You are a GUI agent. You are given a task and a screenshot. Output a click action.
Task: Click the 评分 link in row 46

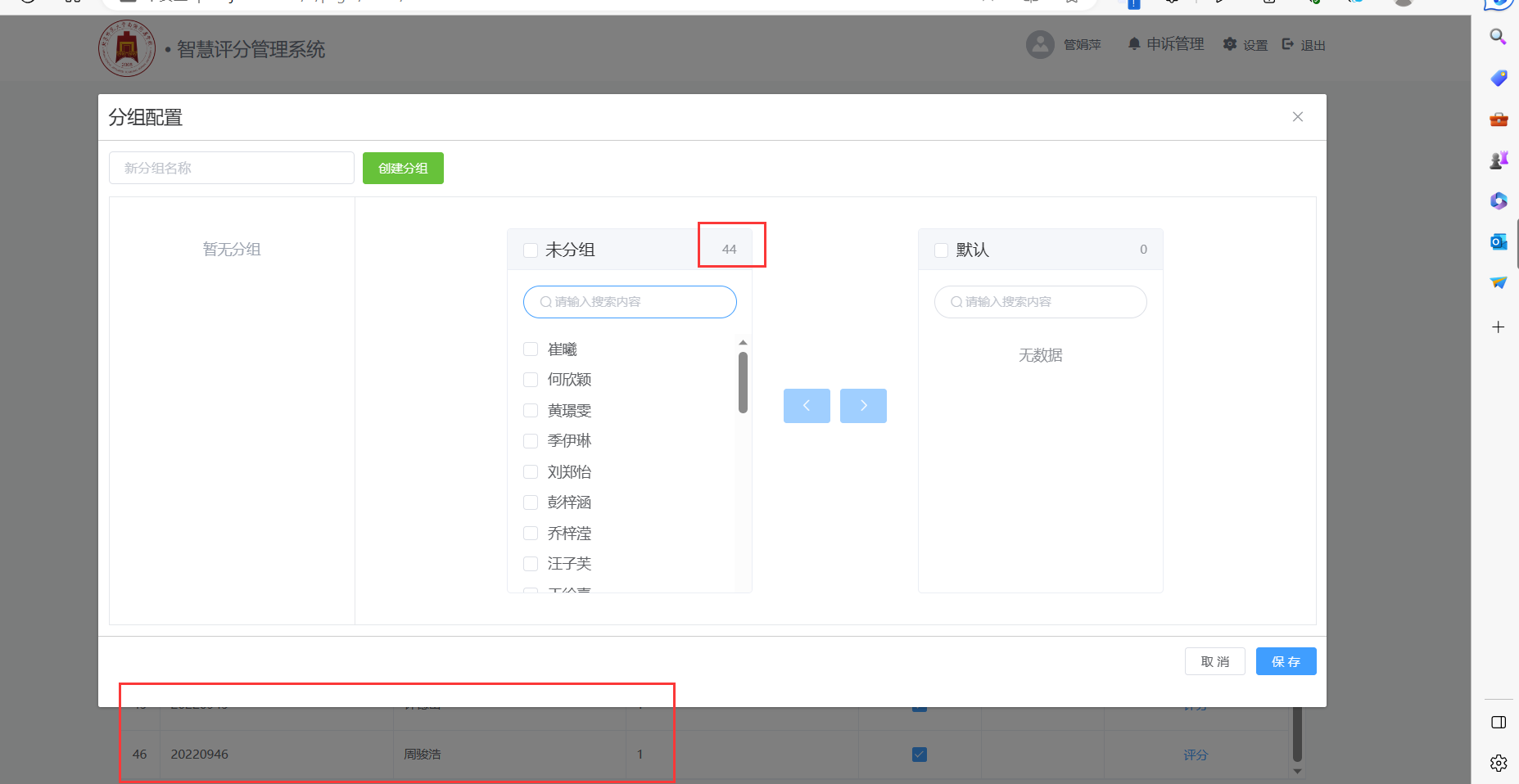click(x=1196, y=755)
